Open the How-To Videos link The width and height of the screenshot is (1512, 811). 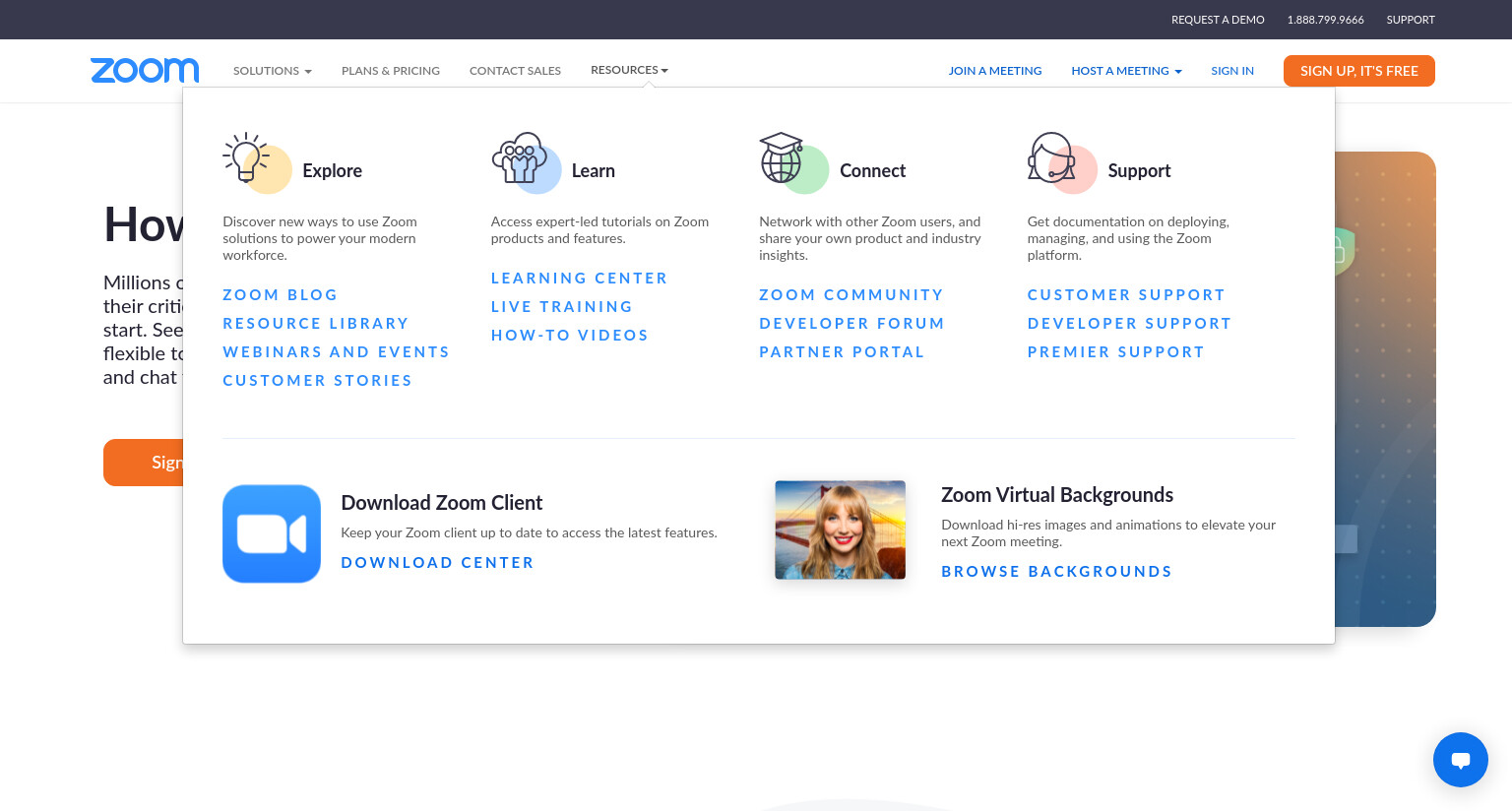click(570, 336)
